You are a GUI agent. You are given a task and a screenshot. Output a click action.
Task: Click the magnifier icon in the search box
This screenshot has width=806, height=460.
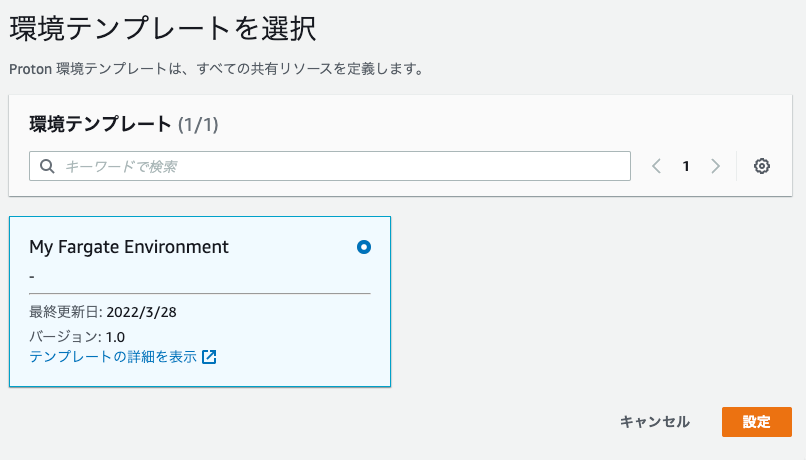point(47,166)
